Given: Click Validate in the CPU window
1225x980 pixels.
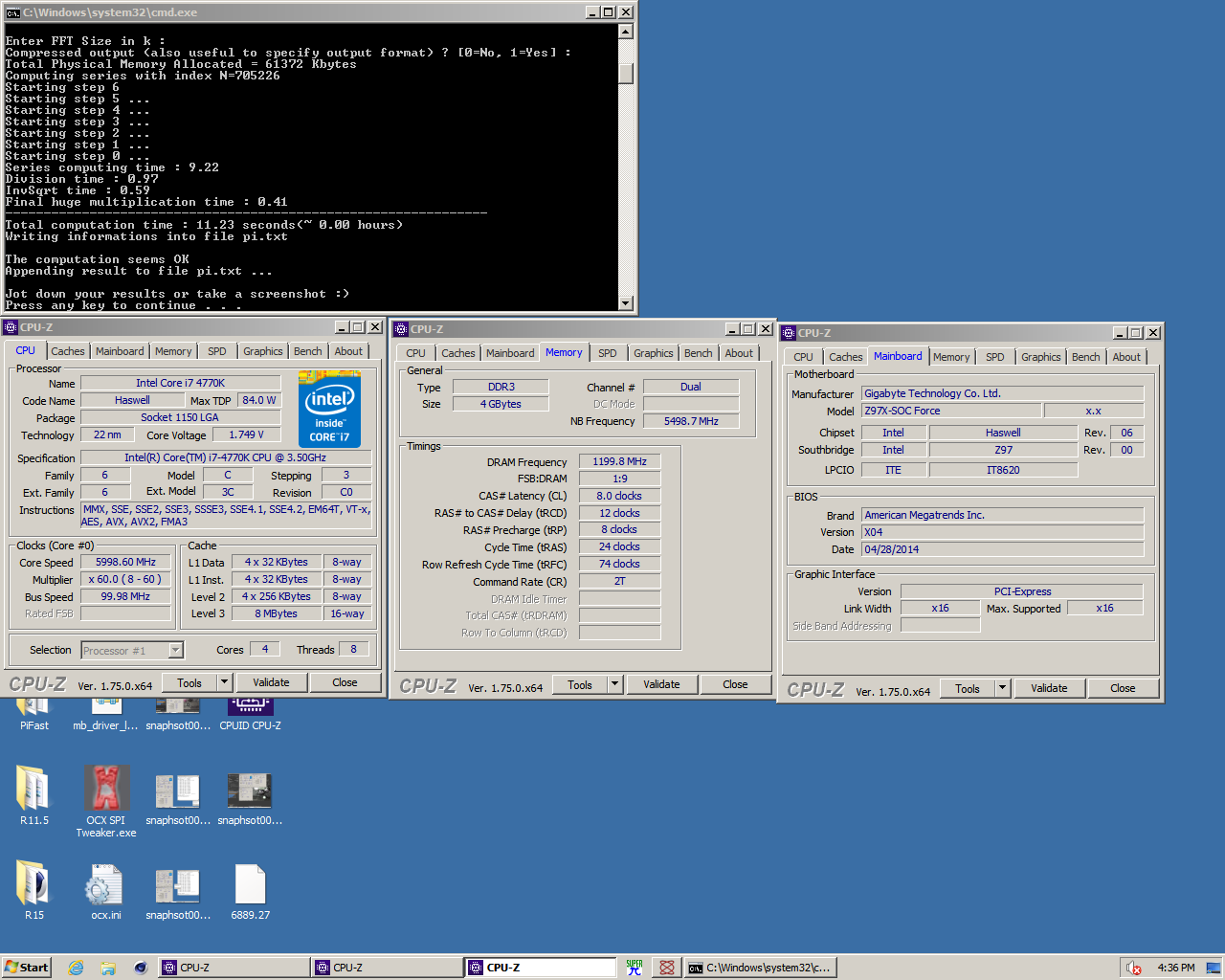Looking at the screenshot, I should tap(271, 682).
